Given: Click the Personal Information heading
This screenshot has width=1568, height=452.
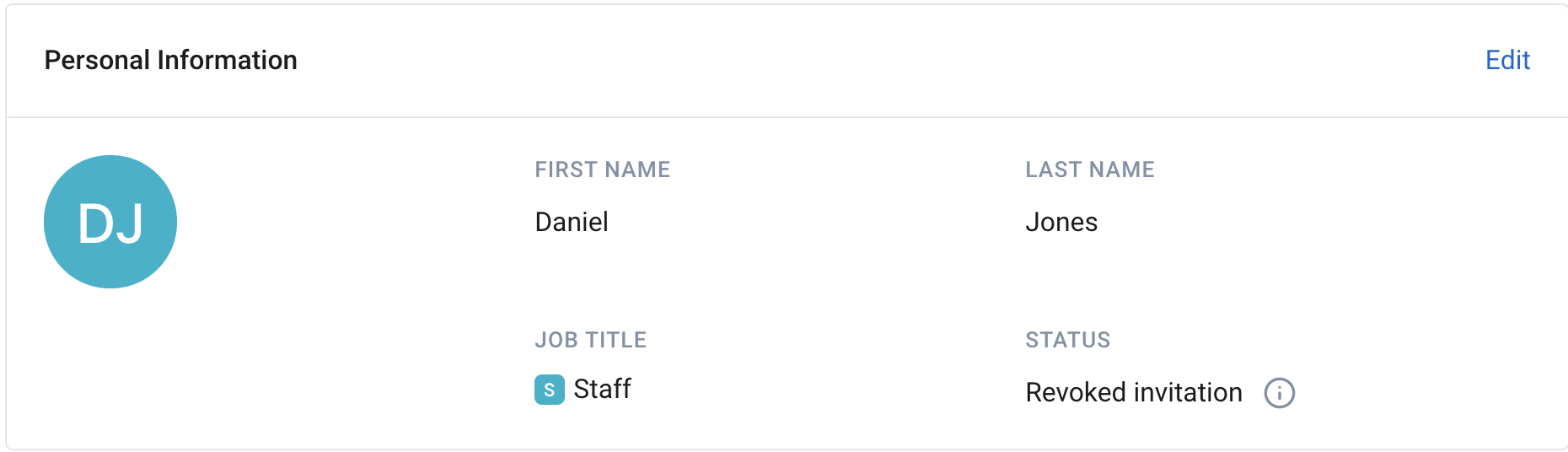Looking at the screenshot, I should pyautogui.click(x=170, y=60).
